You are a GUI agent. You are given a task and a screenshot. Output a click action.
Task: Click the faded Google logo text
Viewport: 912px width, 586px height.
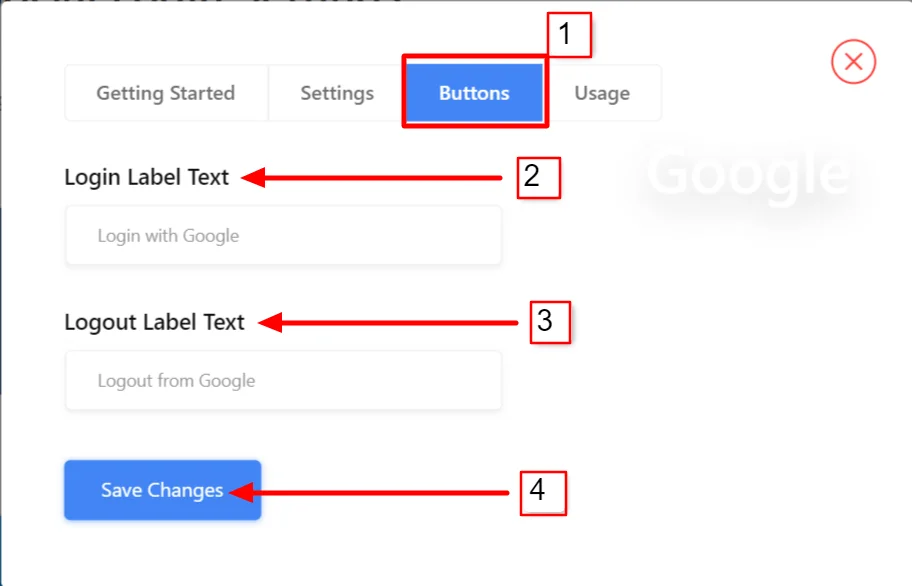point(746,172)
